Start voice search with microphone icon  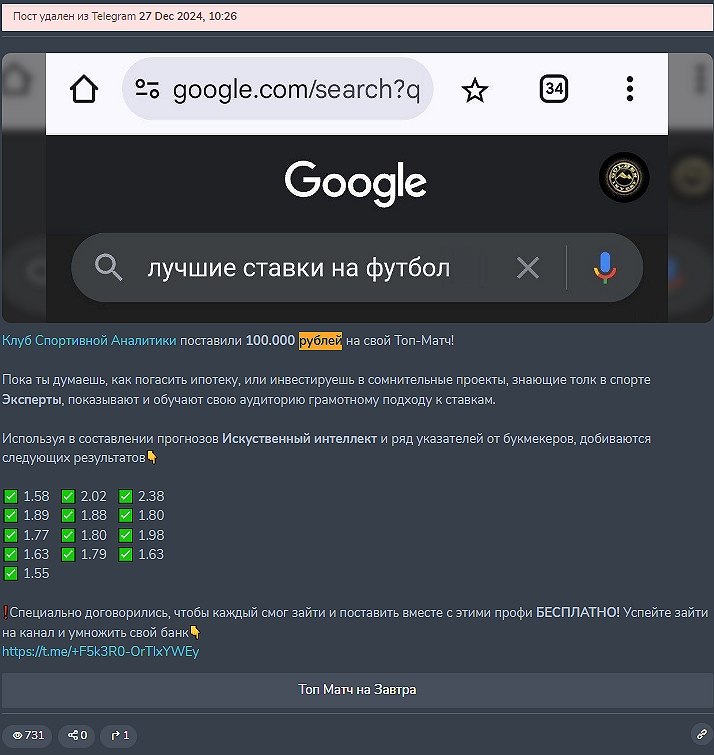(605, 268)
